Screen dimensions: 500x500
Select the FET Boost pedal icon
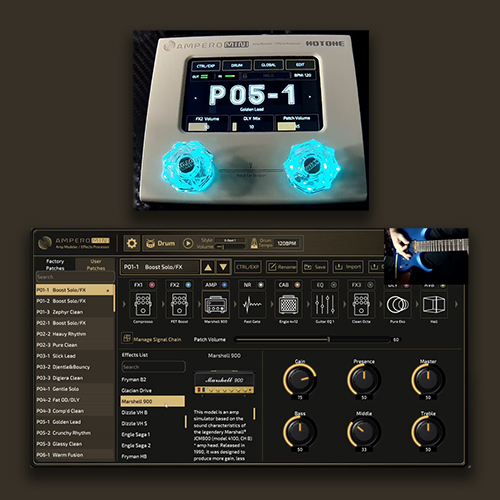pyautogui.click(x=179, y=304)
